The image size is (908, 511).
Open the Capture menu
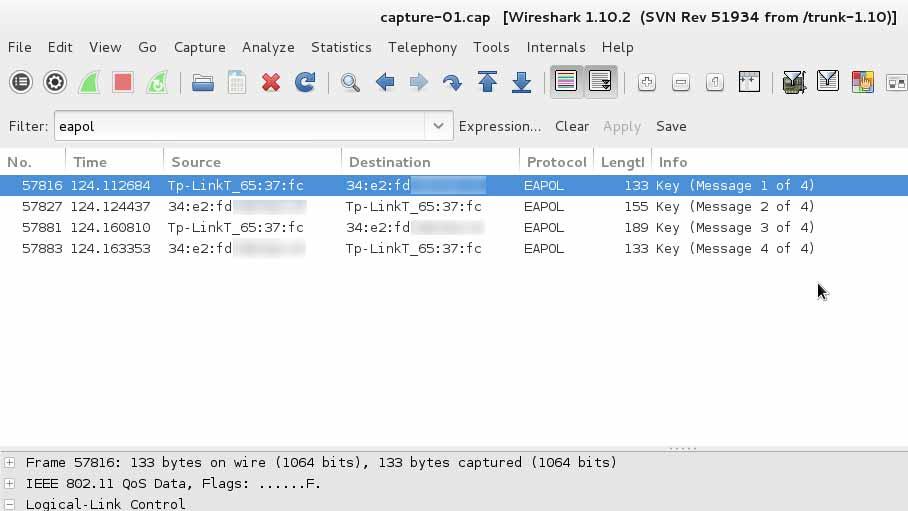200,48
